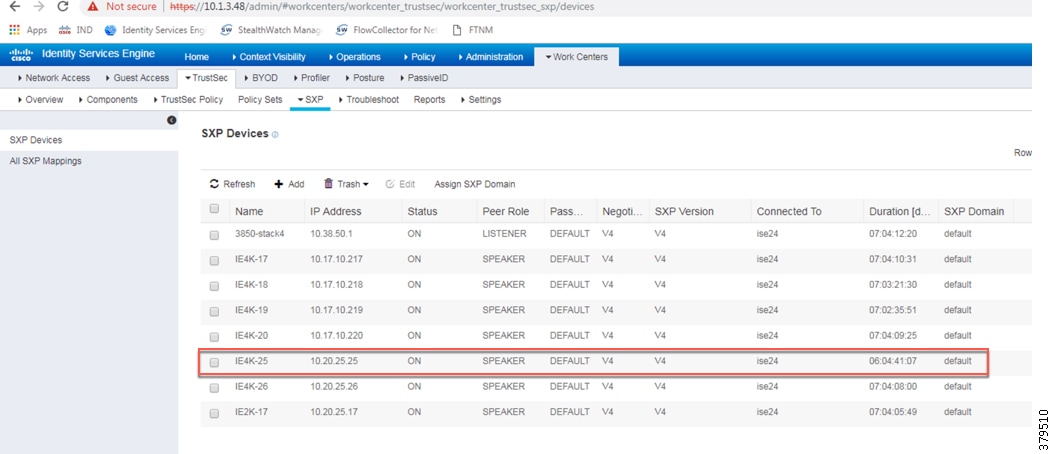Open the Trash dropdown
This screenshot has height=454, width=1050.
[346, 184]
